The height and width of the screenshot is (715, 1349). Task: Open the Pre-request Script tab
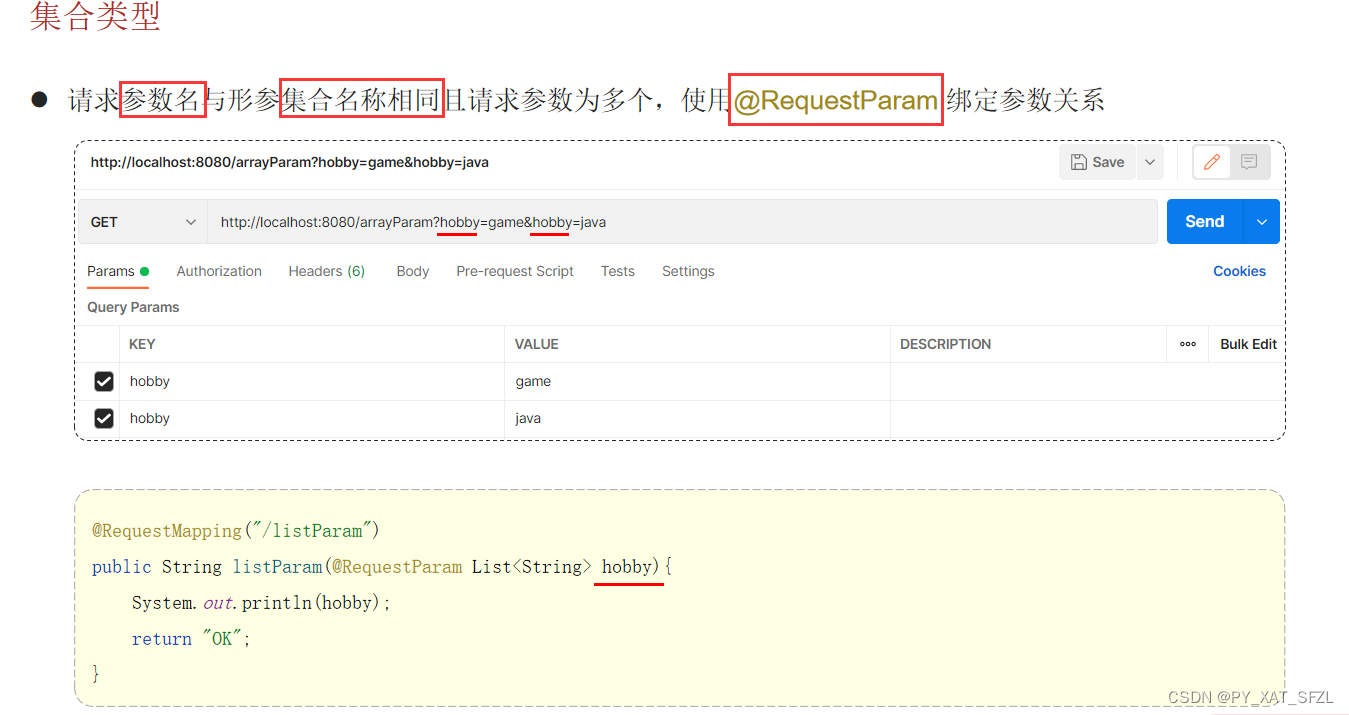pos(515,271)
